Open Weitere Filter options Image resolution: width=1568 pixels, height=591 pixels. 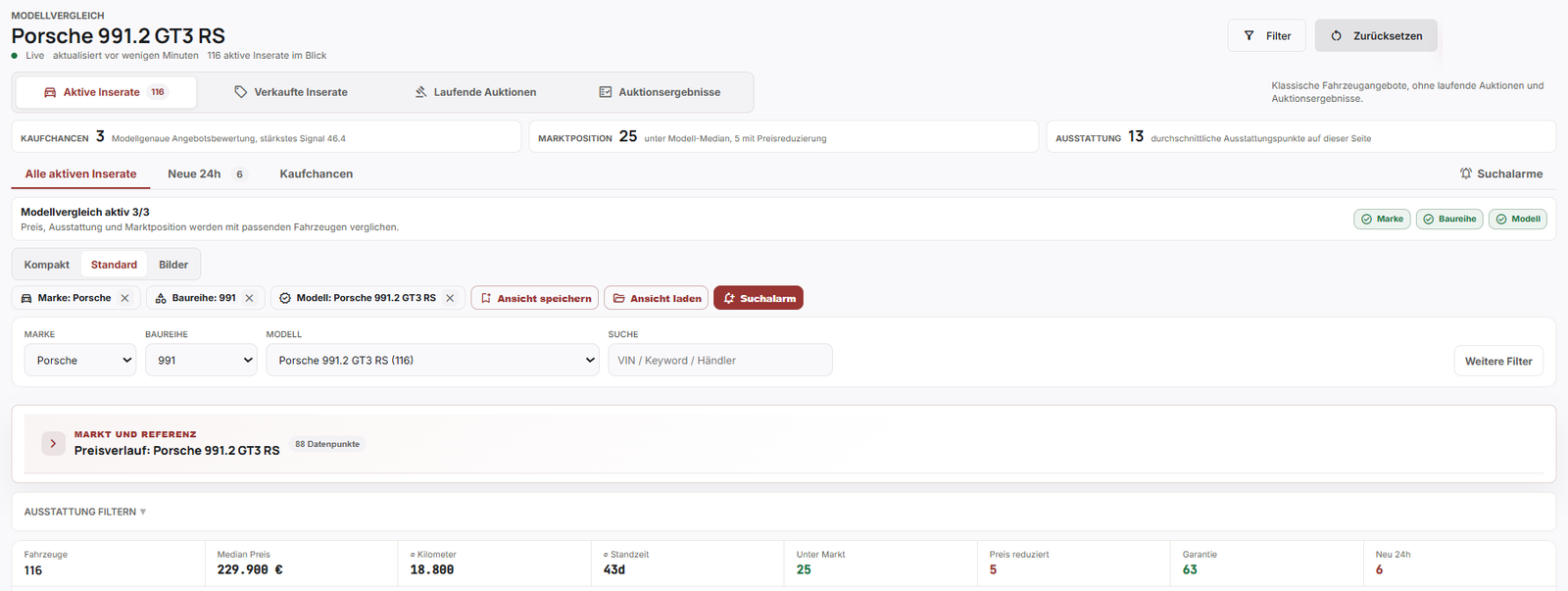point(1498,361)
